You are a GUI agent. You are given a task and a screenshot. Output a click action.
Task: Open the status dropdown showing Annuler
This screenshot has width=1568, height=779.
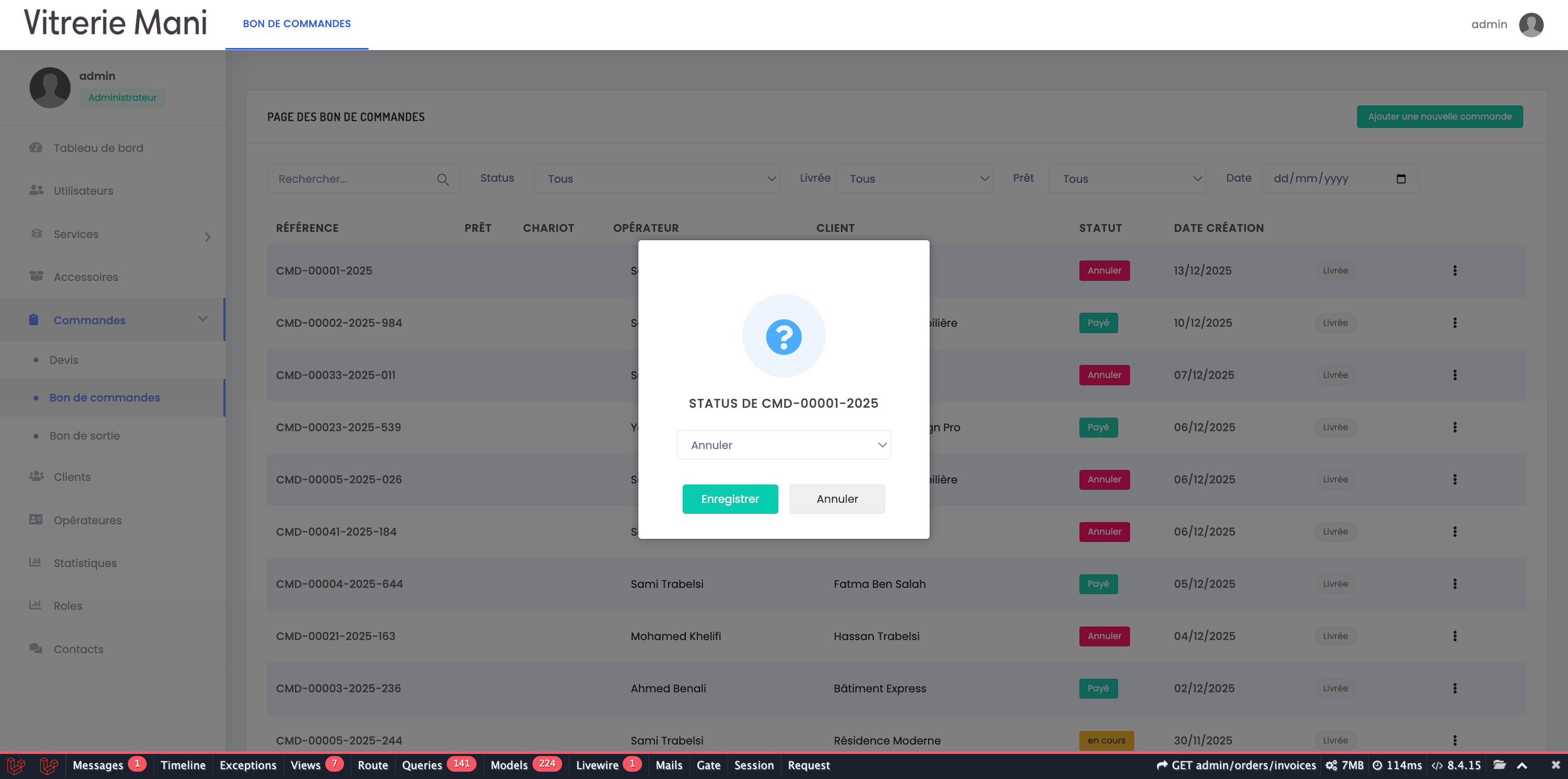pyautogui.click(x=783, y=445)
